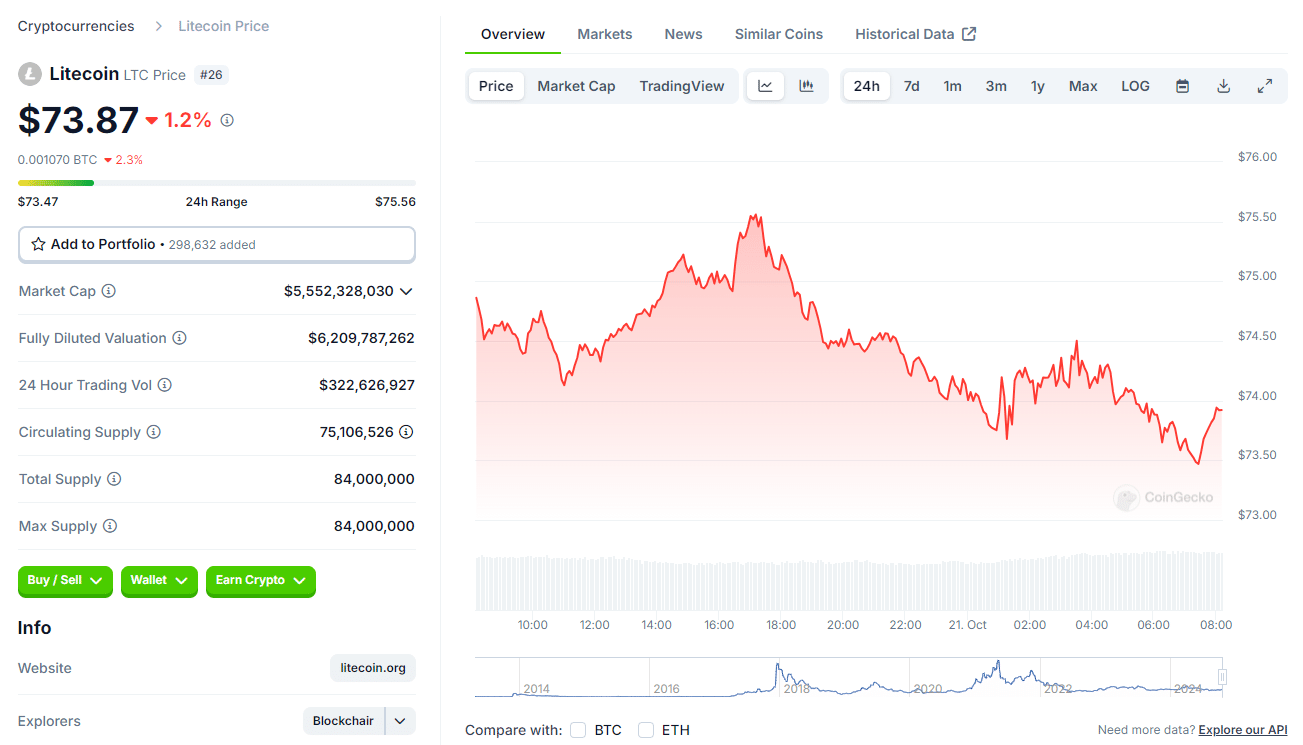Switch chart to Market Cap view
This screenshot has width=1303, height=745.
pos(577,86)
